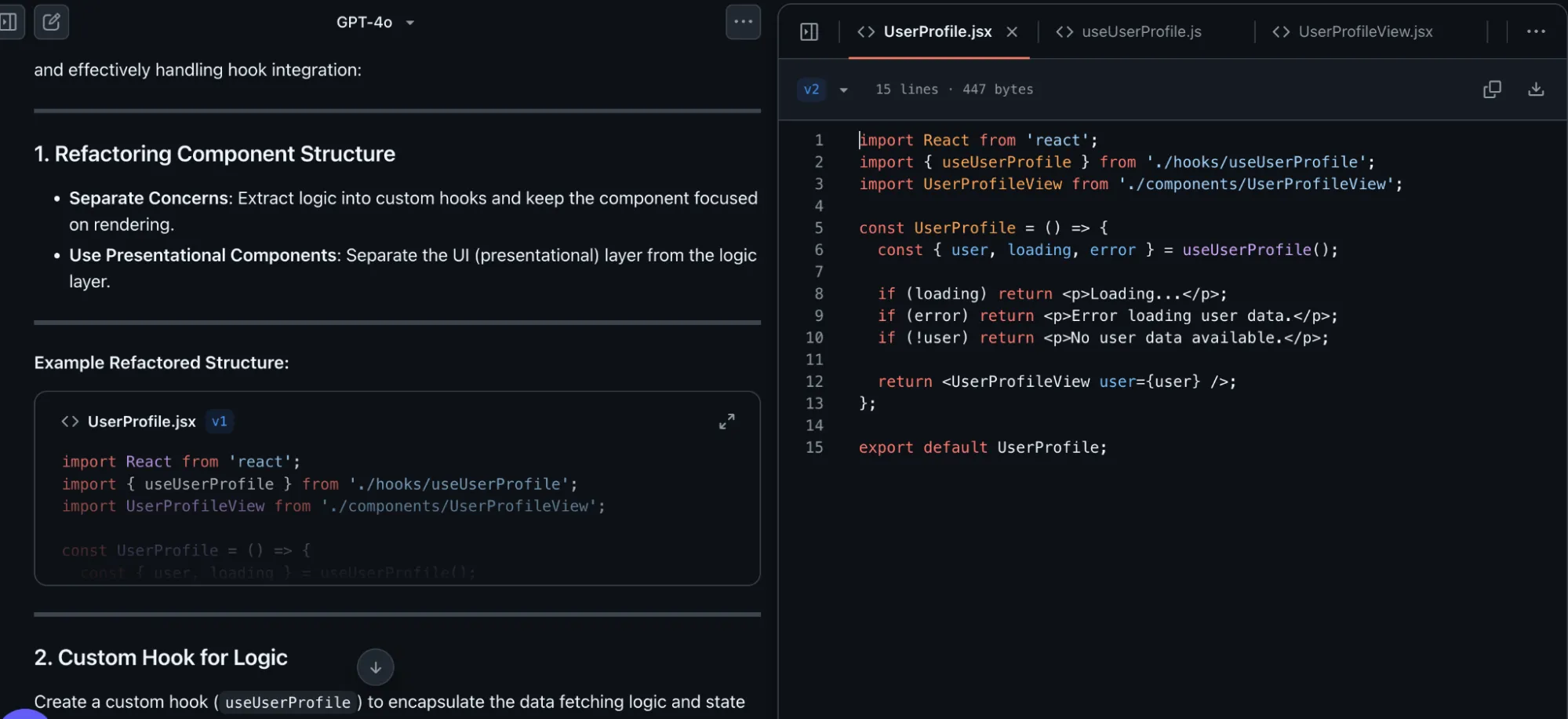Expand the version dropdown arrow
The image size is (1568, 719).
point(843,90)
